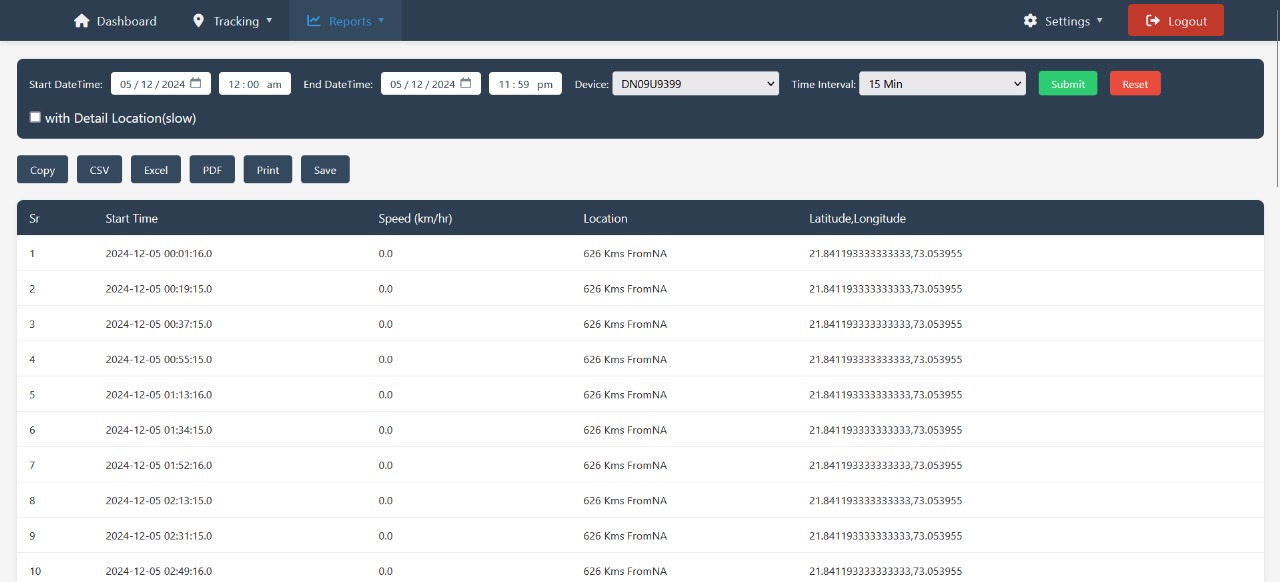Screen dimensions: 1280x582
Task: Export the report as PDF
Action: [x=212, y=170]
